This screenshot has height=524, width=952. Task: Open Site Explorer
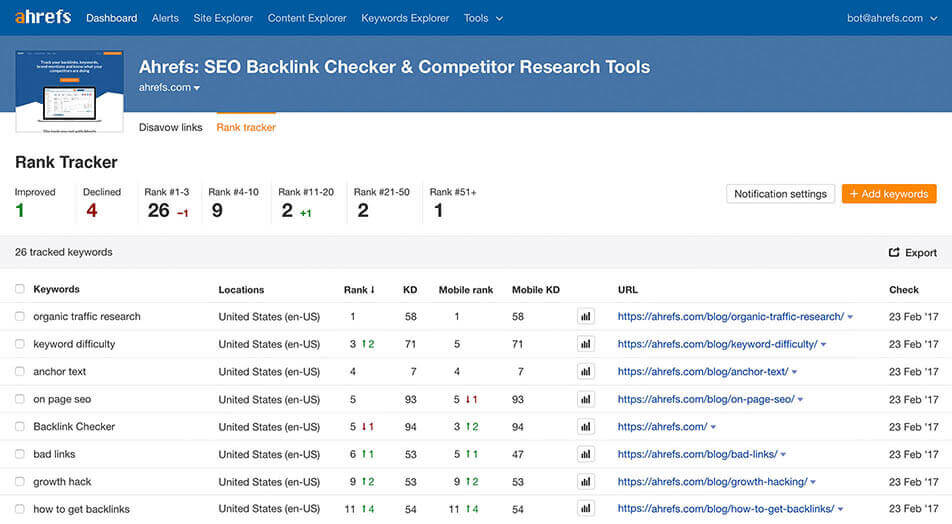[x=223, y=18]
